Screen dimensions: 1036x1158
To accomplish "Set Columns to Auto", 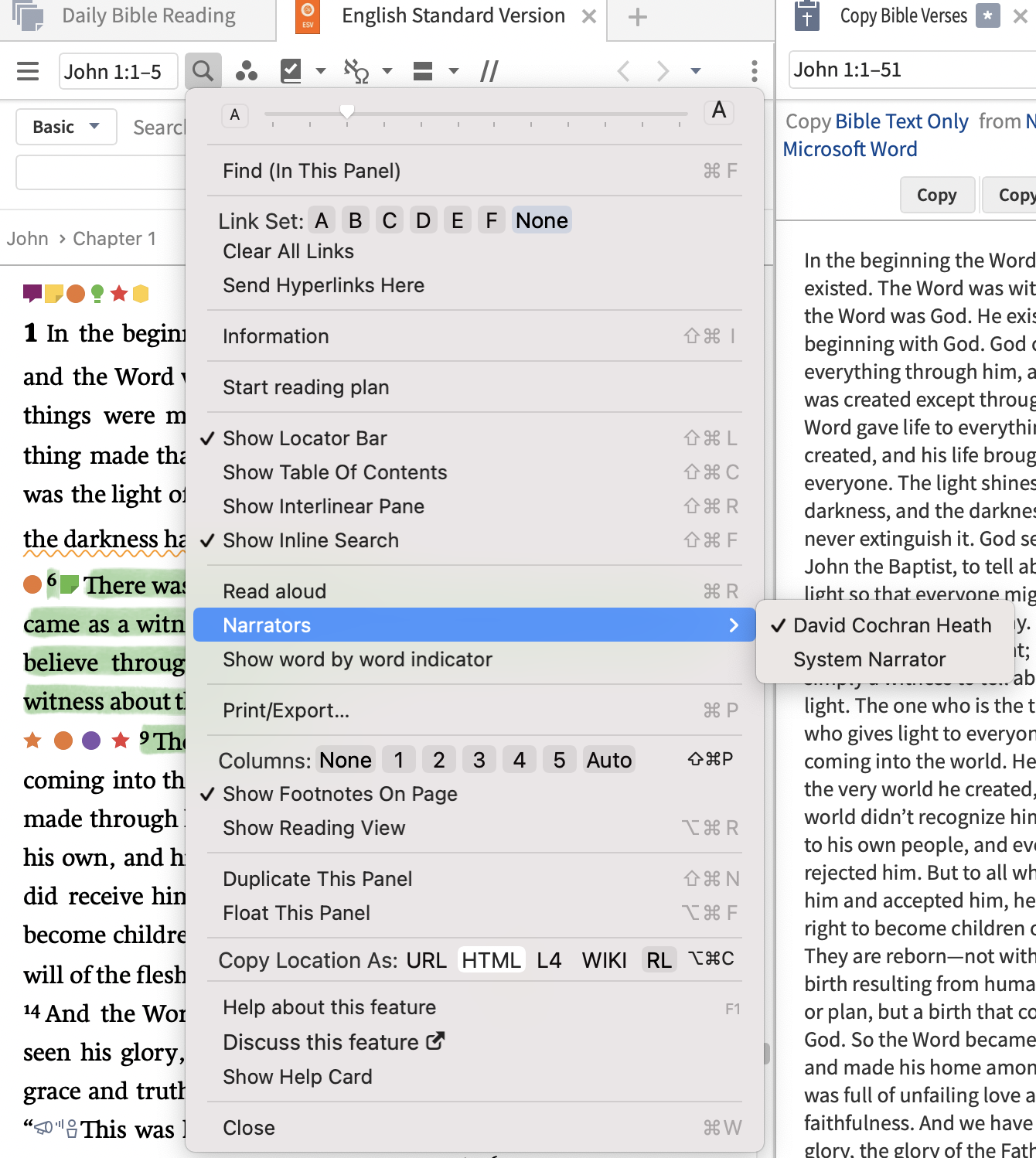I will (x=608, y=761).
